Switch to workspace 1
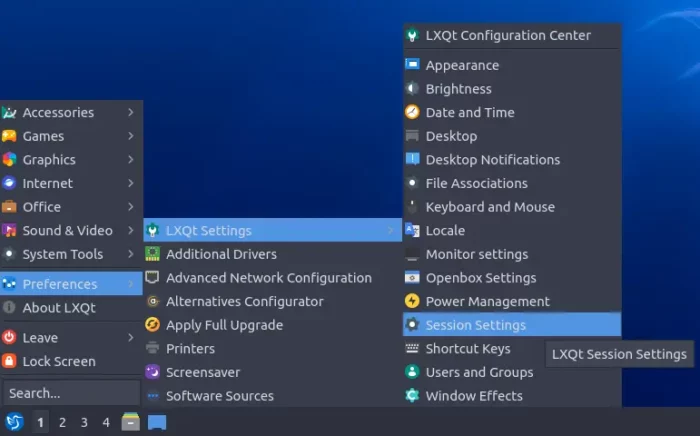This screenshot has height=436, width=700. tap(41, 422)
